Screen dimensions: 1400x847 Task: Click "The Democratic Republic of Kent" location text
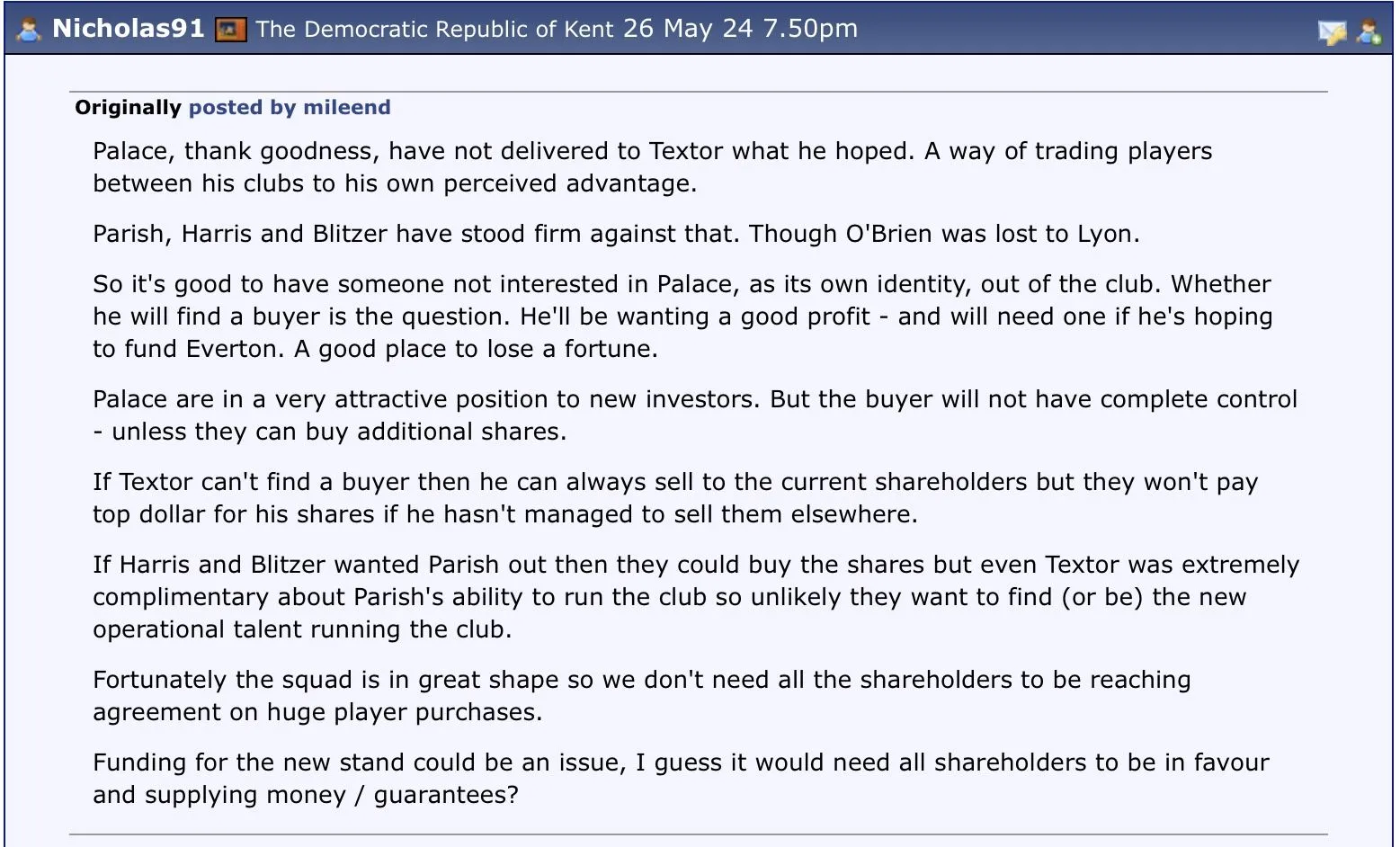[434, 29]
